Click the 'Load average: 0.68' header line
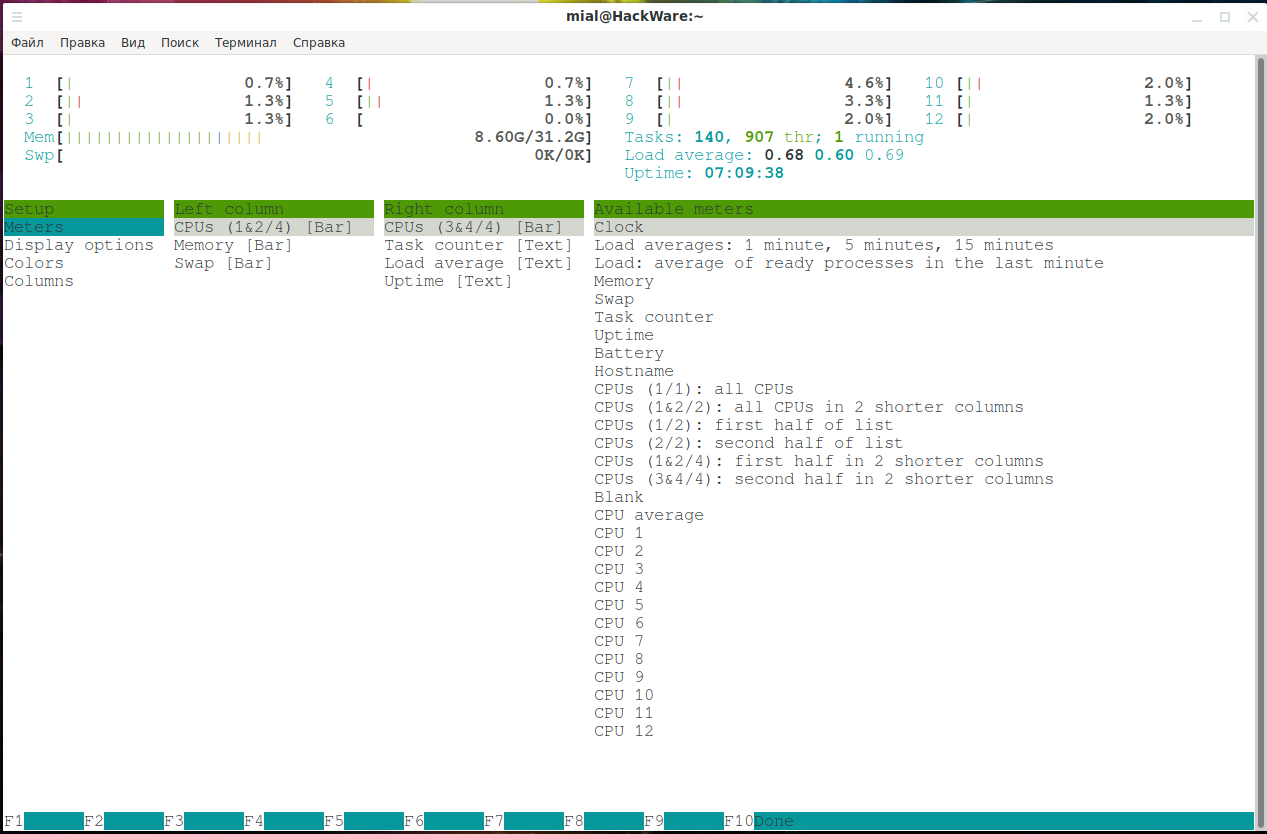 (x=764, y=155)
